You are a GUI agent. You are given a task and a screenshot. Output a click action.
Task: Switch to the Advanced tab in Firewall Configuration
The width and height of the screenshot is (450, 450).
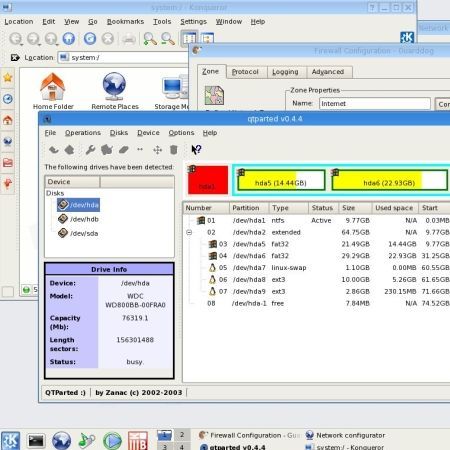tap(328, 72)
